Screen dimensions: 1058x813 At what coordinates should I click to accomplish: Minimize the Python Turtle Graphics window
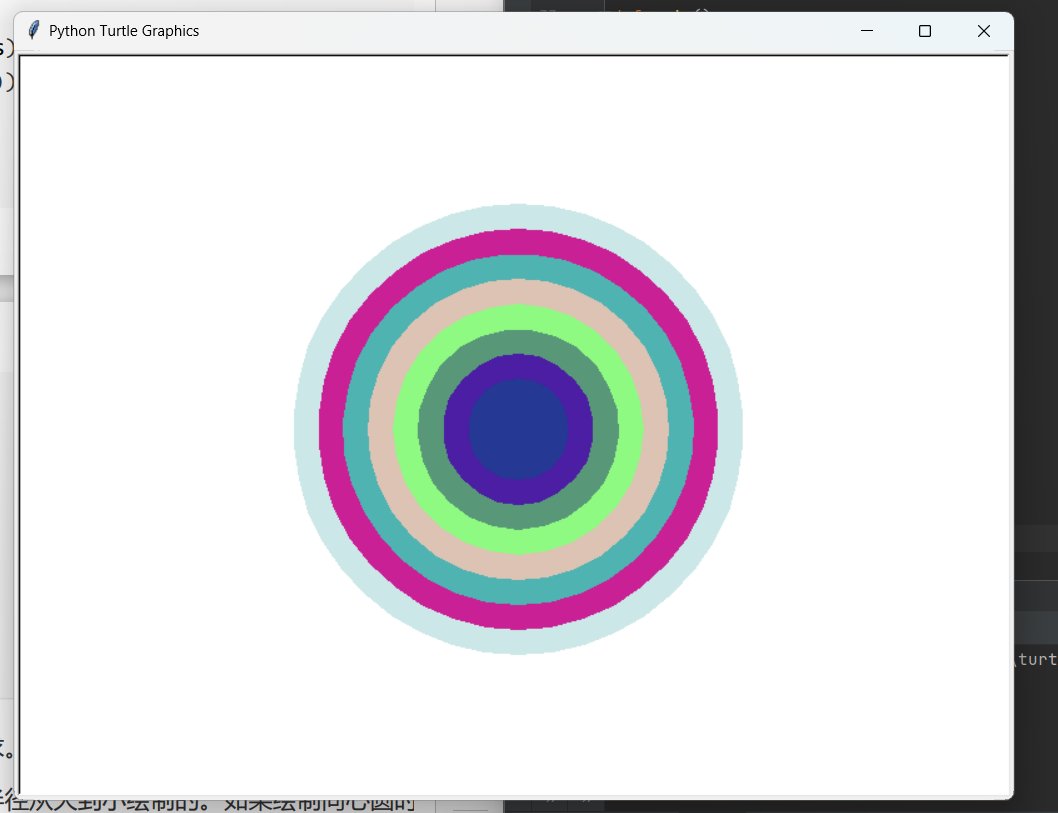click(x=867, y=31)
